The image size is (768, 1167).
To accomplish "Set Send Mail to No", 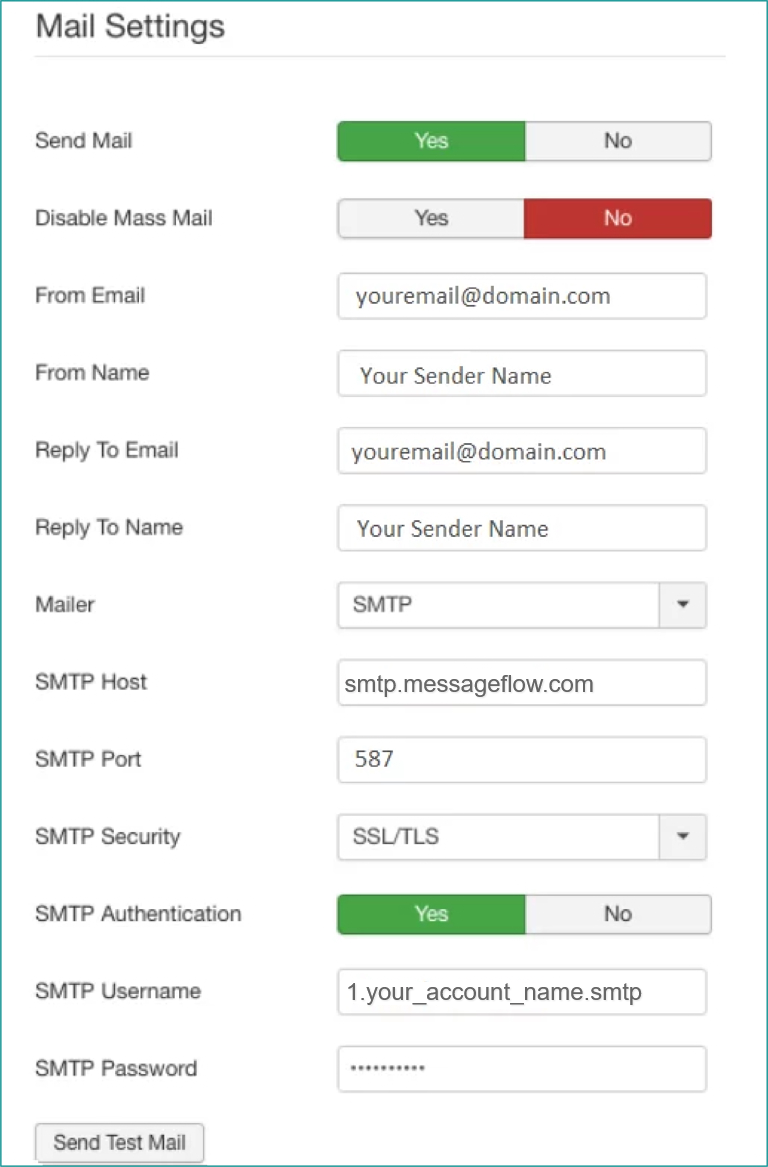I will 618,141.
